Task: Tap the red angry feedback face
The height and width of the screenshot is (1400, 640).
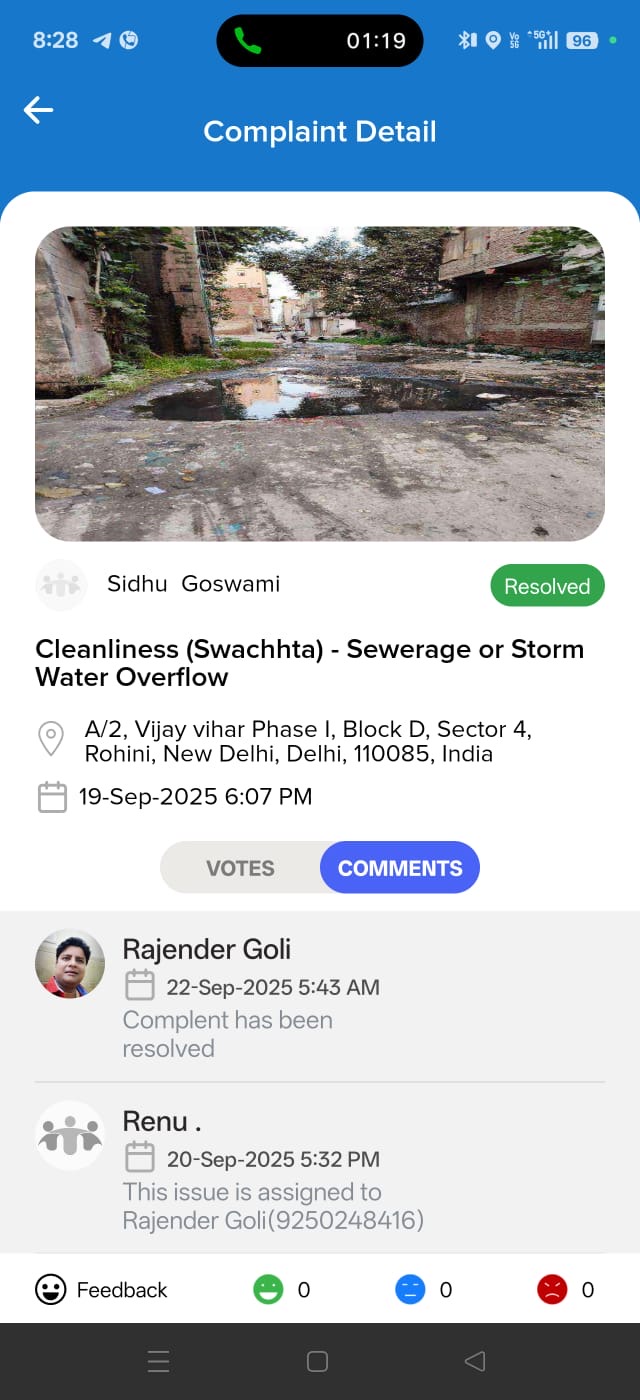Action: pos(552,1290)
